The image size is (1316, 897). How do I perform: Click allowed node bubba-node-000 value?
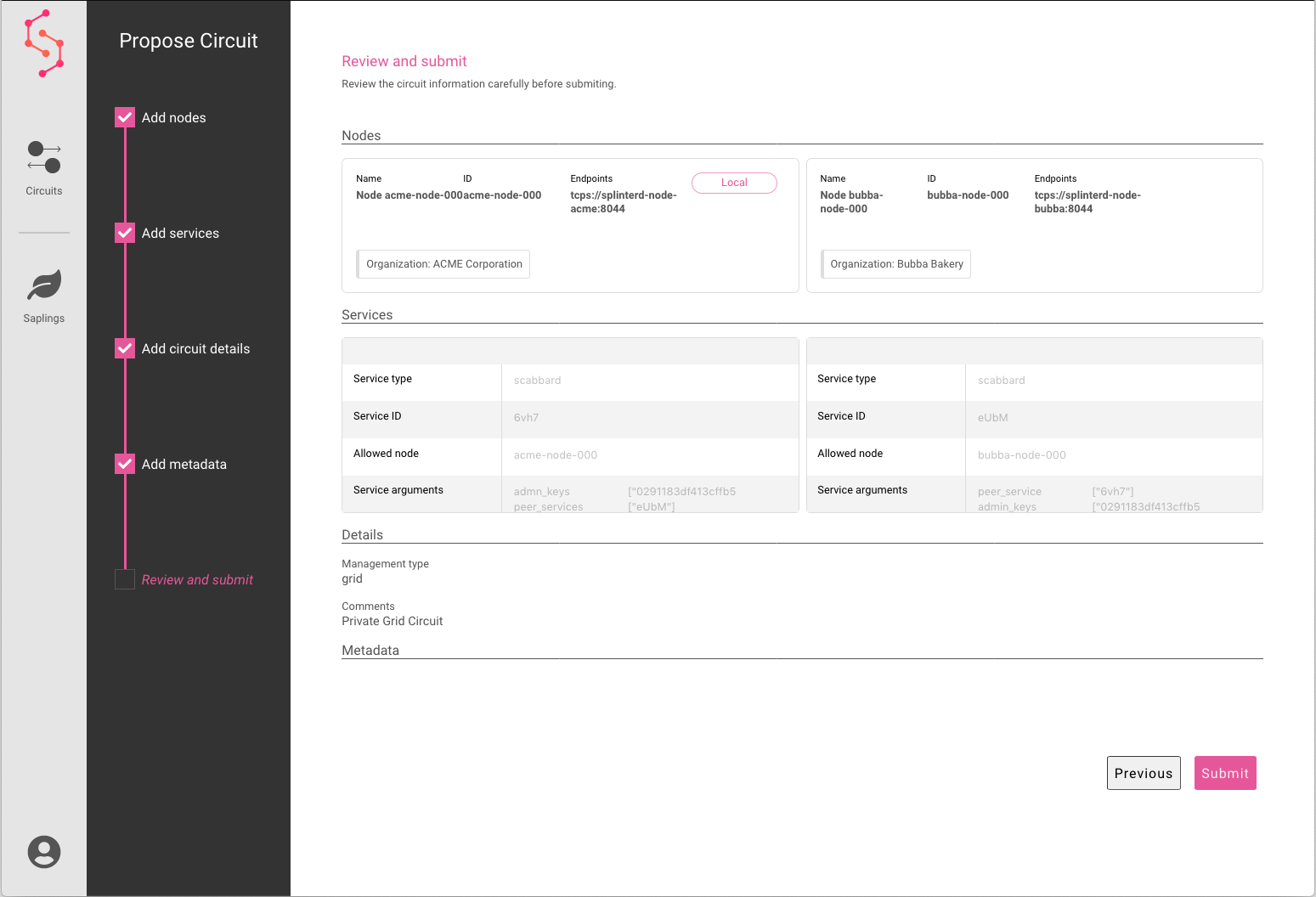[x=1022, y=455]
